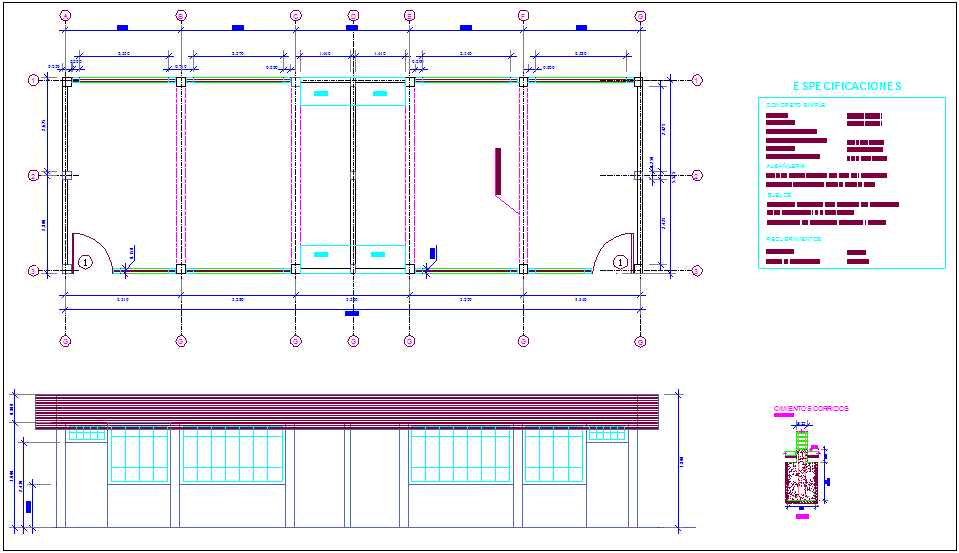Select the ALBAÑILERIA section heading
The image size is (959, 553).
coord(785,166)
